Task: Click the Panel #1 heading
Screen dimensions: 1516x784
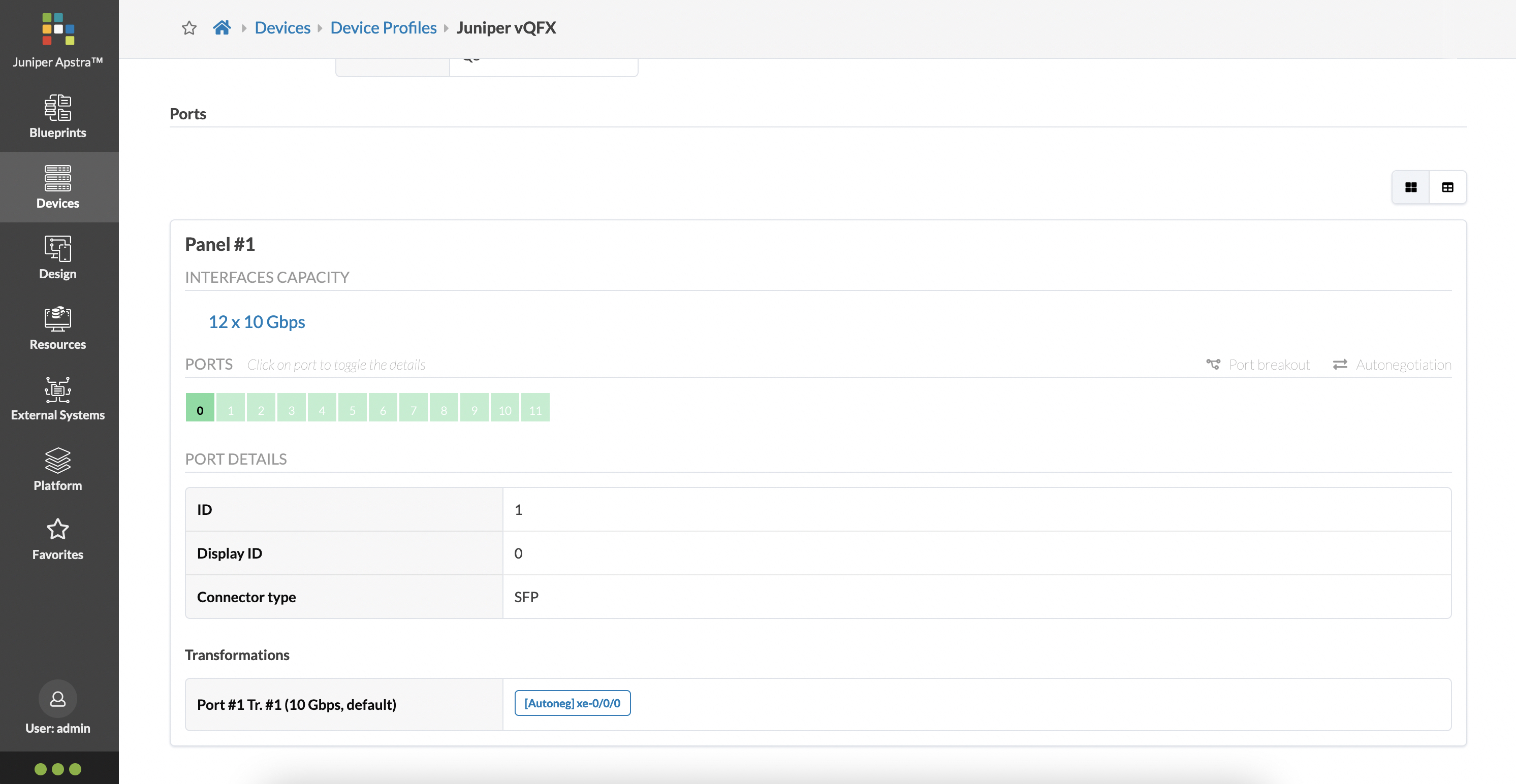Action: tap(220, 244)
